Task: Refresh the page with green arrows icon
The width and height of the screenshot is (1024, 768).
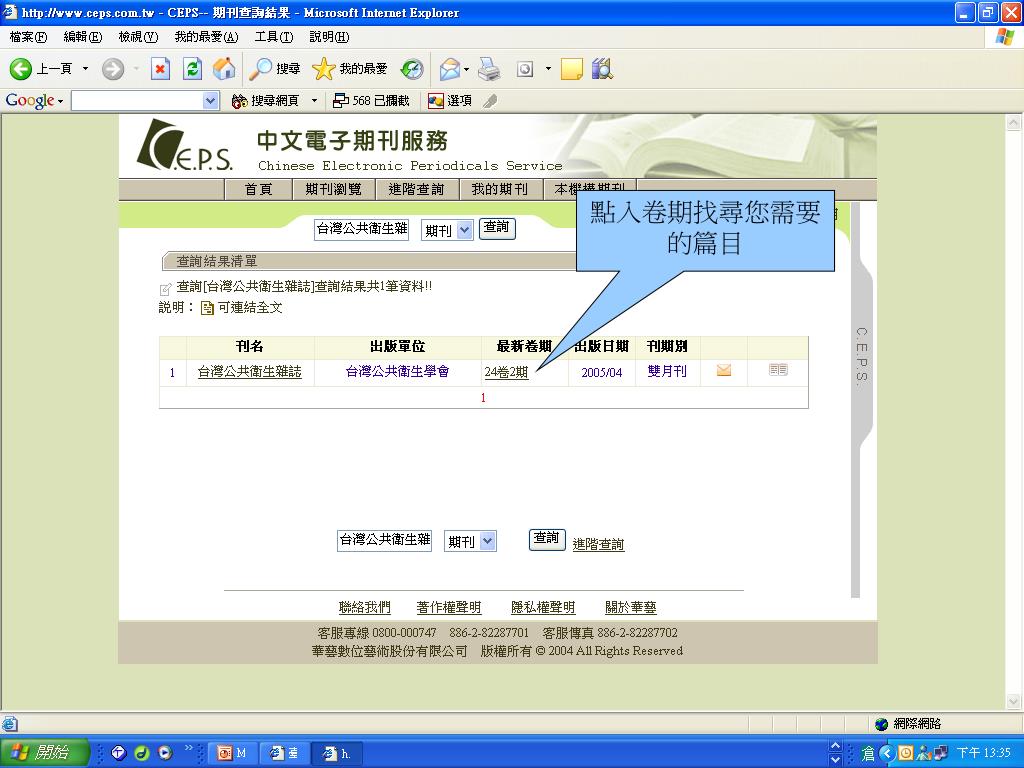Action: [x=192, y=69]
